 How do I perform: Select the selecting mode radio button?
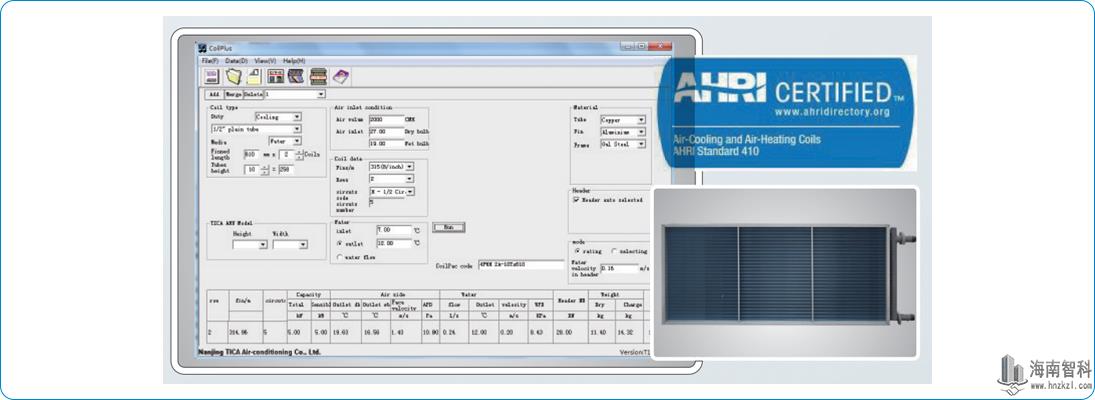click(x=615, y=251)
